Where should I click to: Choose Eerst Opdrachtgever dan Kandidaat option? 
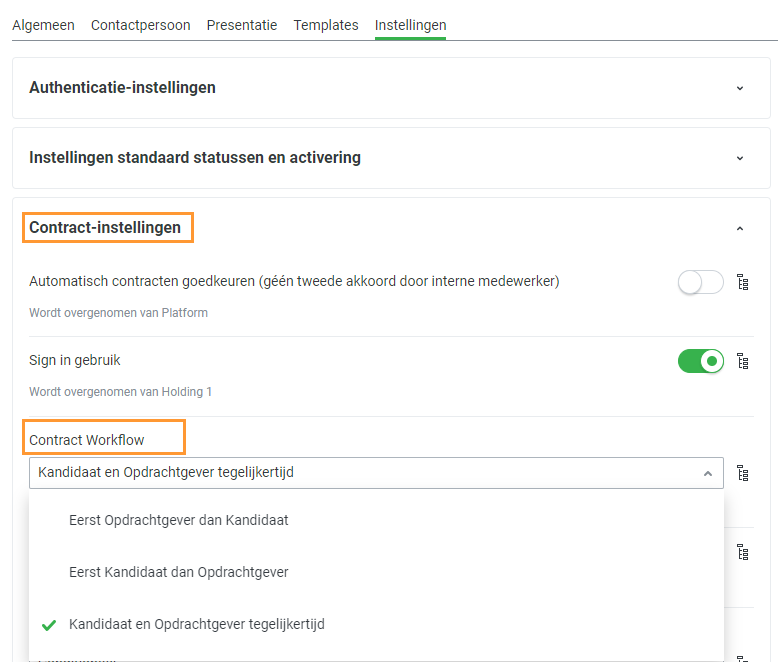click(x=179, y=520)
